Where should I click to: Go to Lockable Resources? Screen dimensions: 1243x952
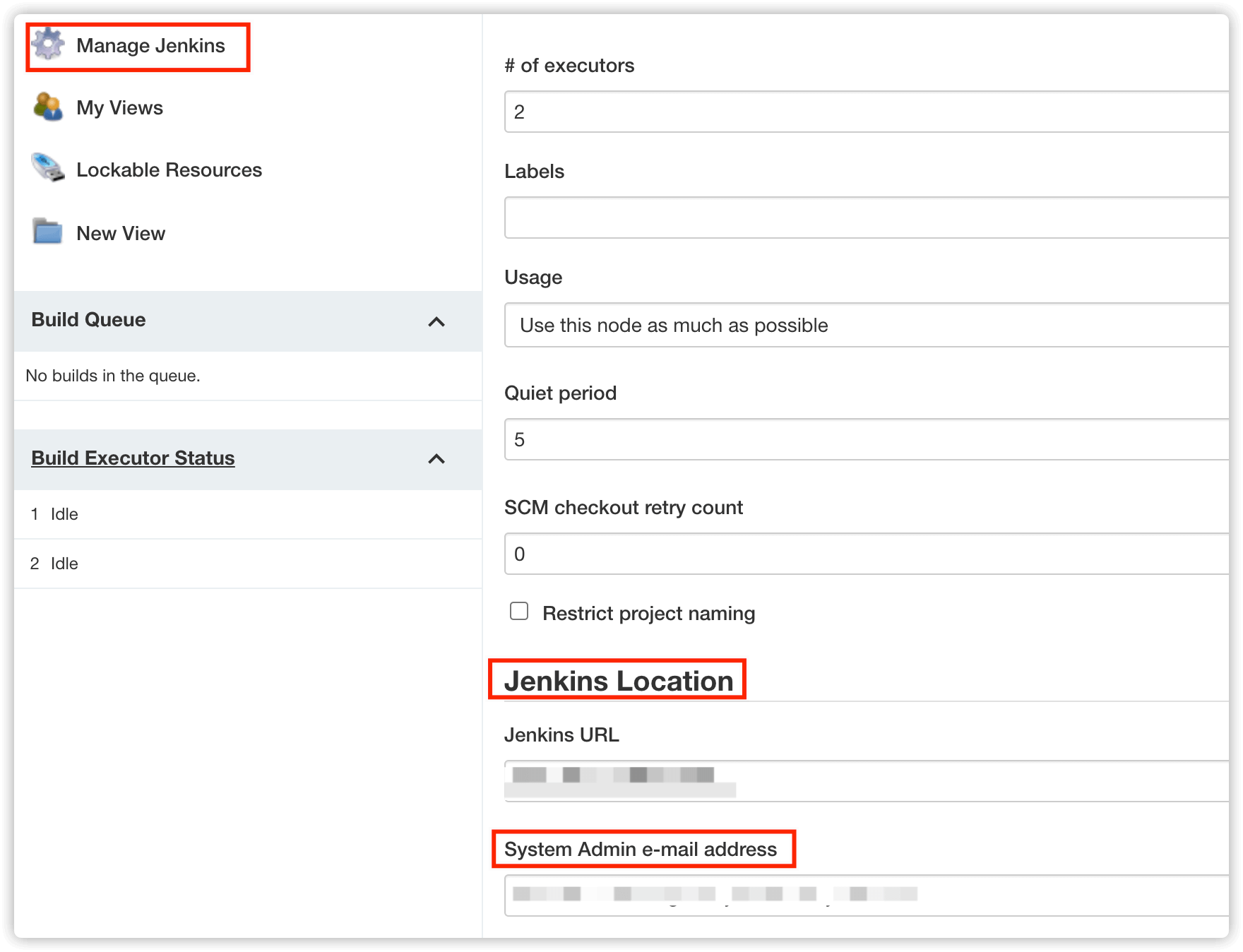coord(169,170)
